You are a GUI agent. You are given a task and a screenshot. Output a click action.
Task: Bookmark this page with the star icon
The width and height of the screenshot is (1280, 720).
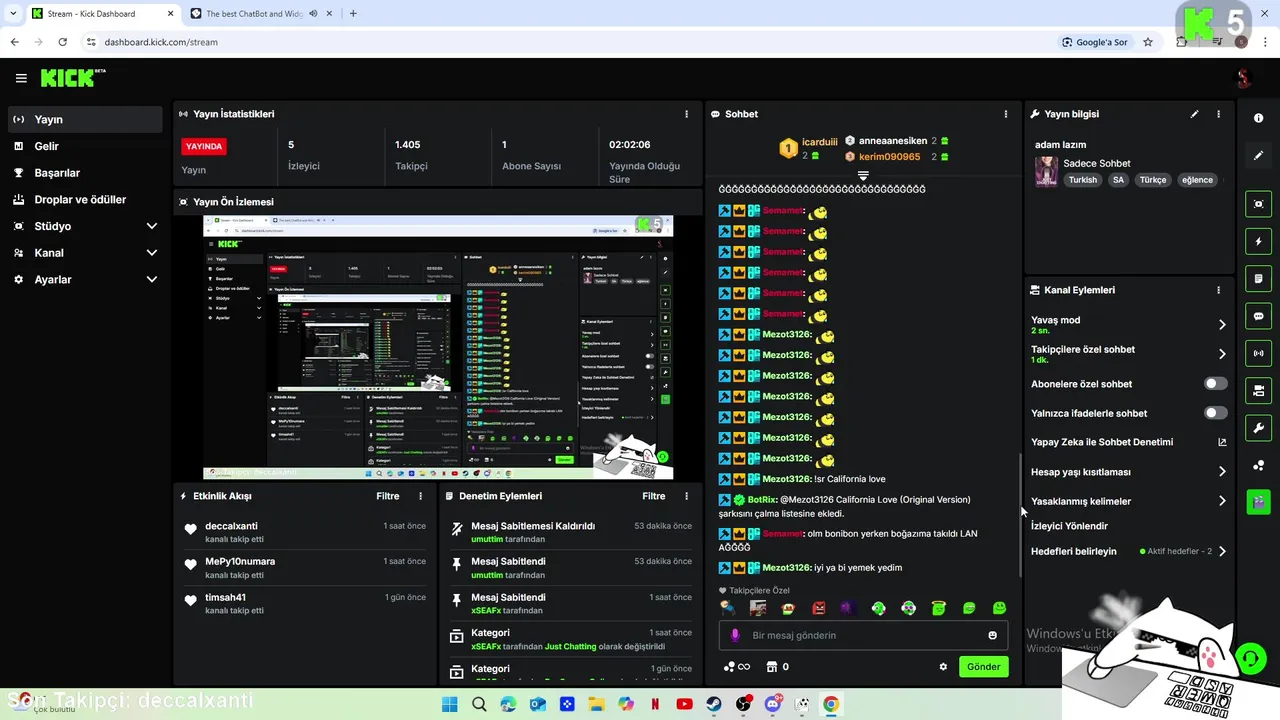(x=1148, y=42)
